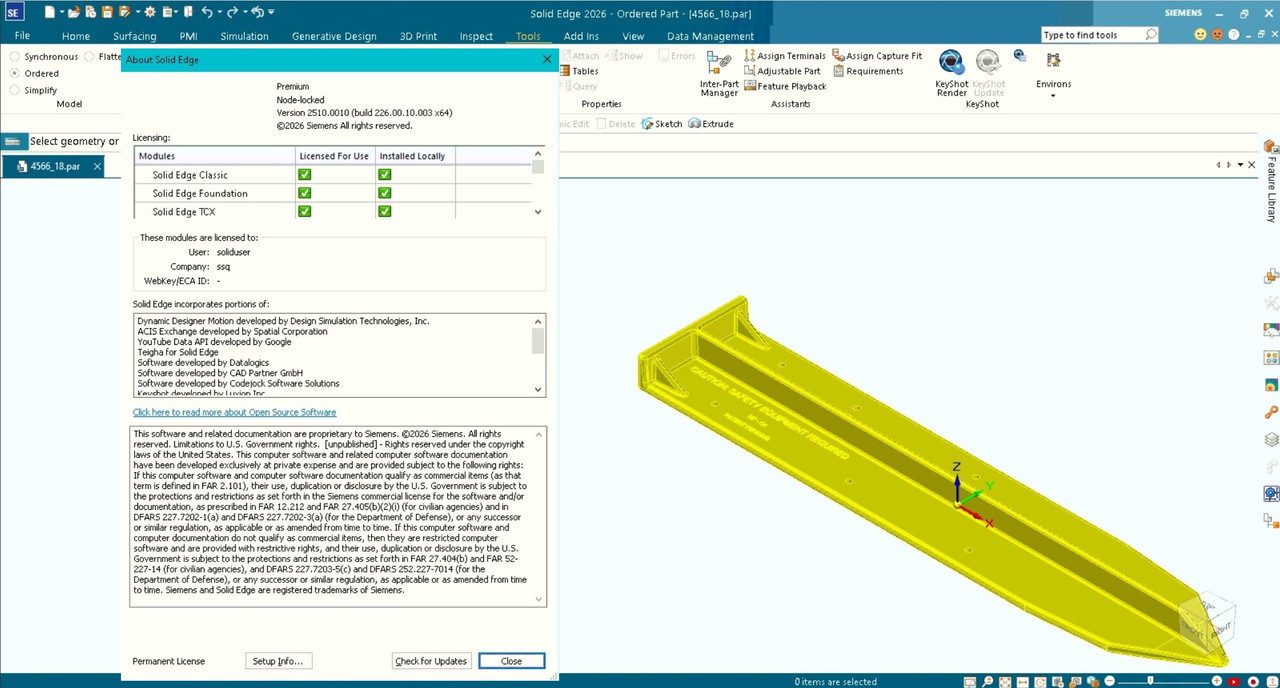The height and width of the screenshot is (688, 1280).
Task: Switch to the Simulation ribbon tab
Action: click(x=244, y=36)
